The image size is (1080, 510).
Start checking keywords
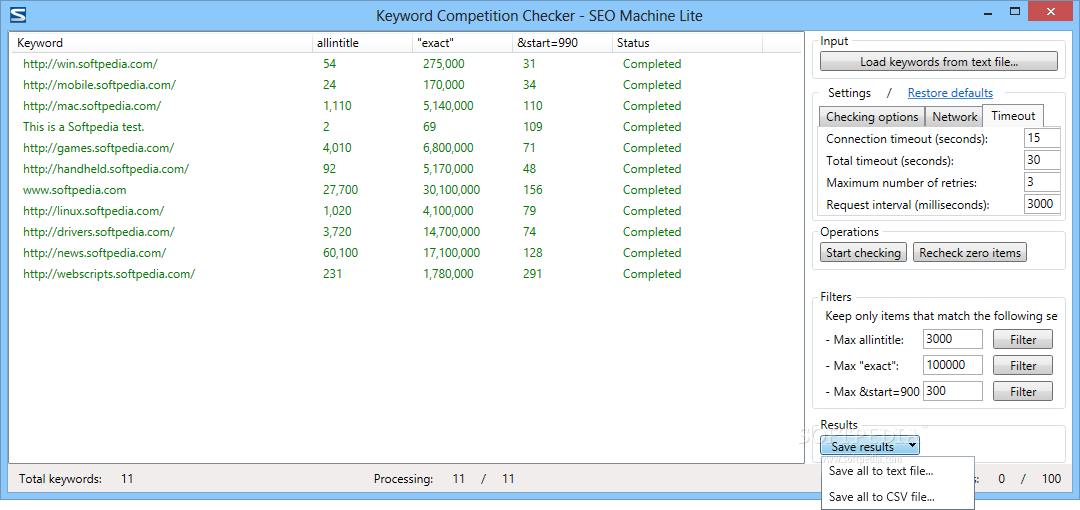[863, 252]
